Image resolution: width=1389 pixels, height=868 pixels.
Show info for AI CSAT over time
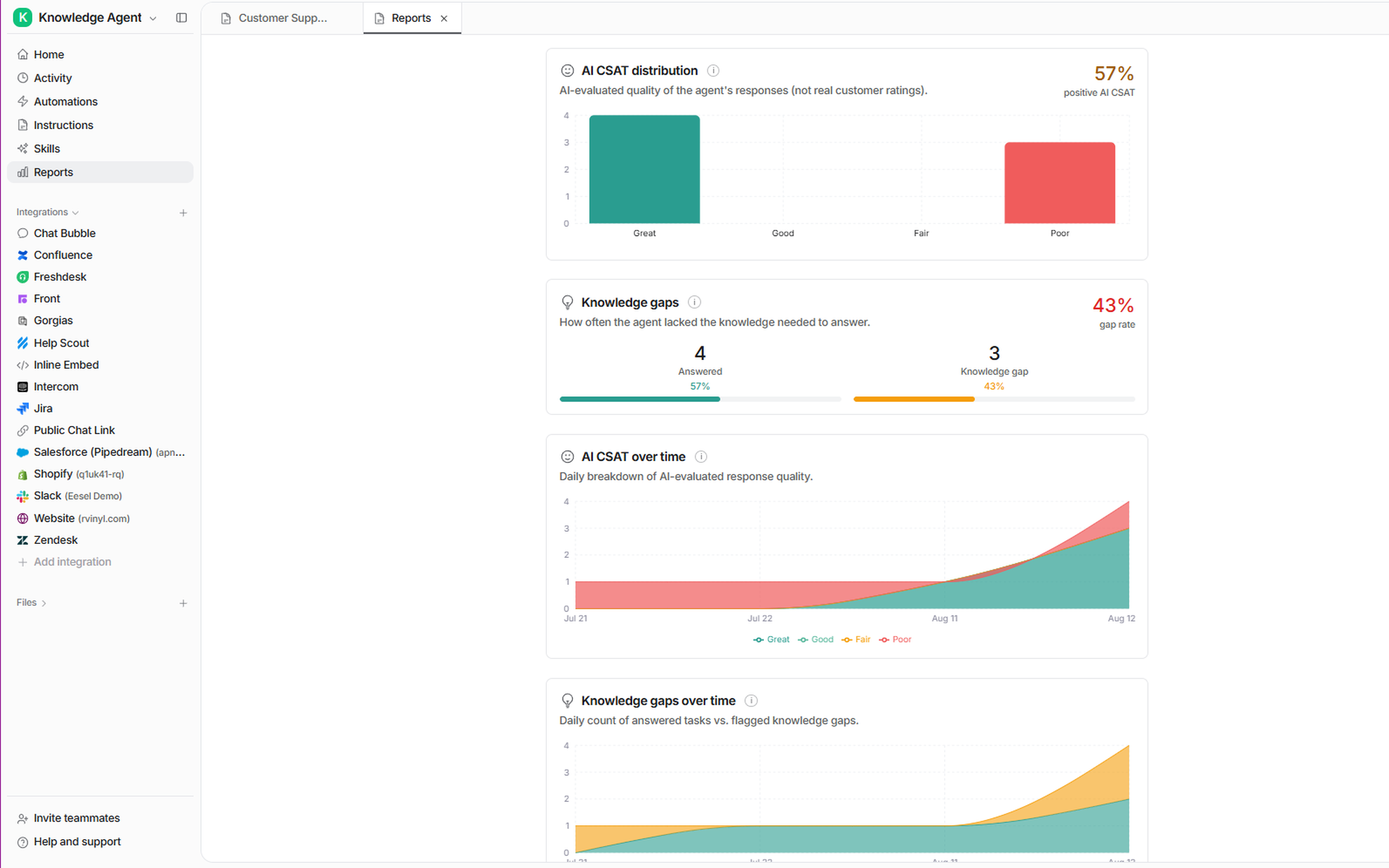click(700, 457)
